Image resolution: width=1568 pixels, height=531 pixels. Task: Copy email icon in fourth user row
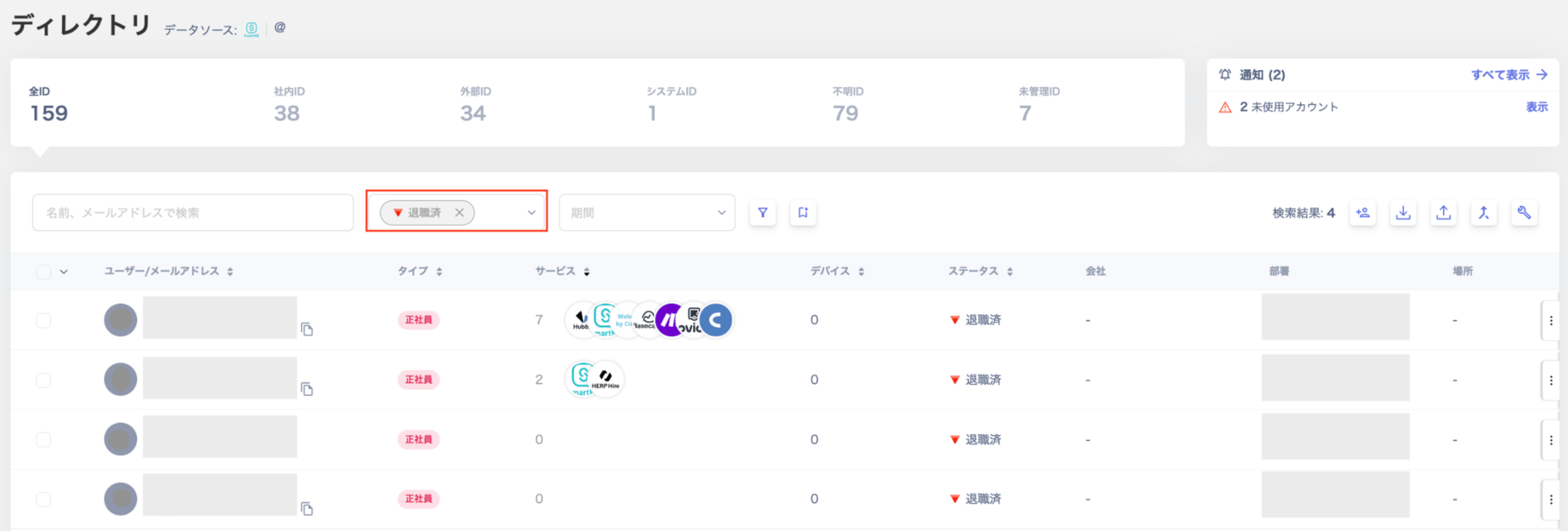point(307,508)
